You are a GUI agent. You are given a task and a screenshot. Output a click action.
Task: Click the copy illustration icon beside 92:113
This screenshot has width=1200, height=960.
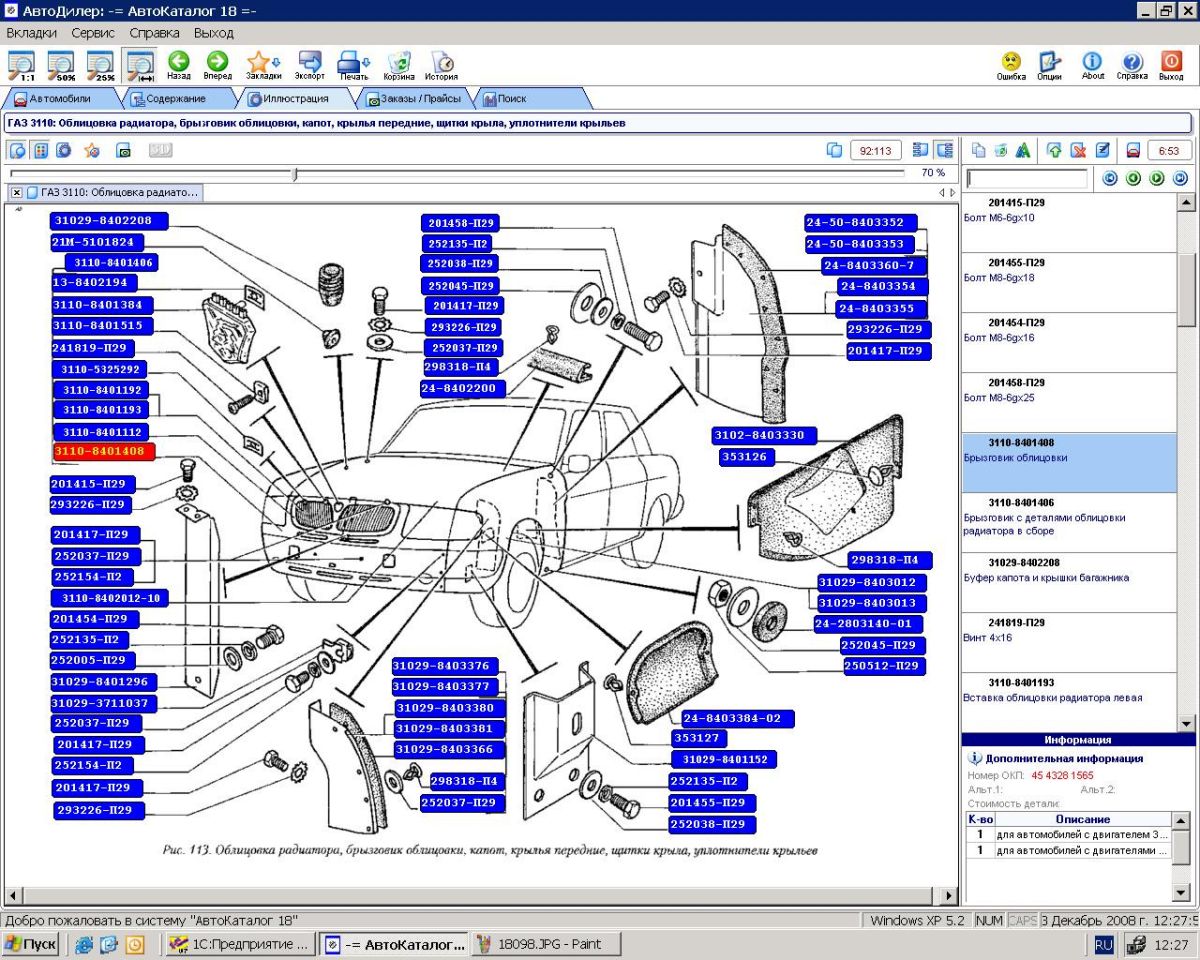835,150
